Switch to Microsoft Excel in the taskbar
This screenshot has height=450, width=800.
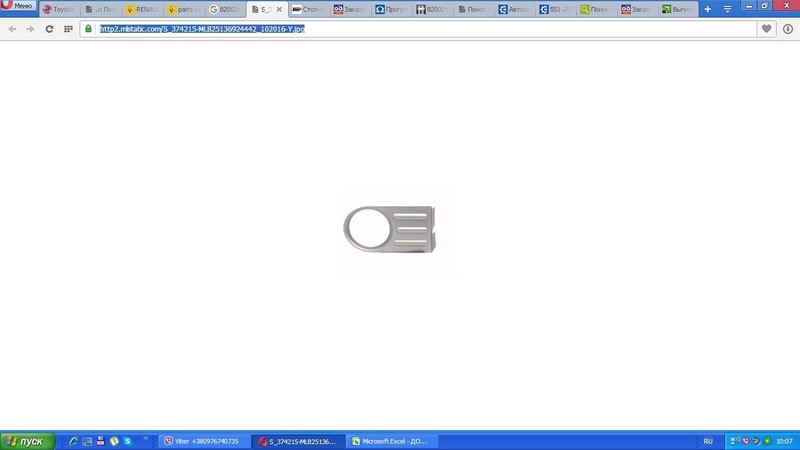[394, 441]
